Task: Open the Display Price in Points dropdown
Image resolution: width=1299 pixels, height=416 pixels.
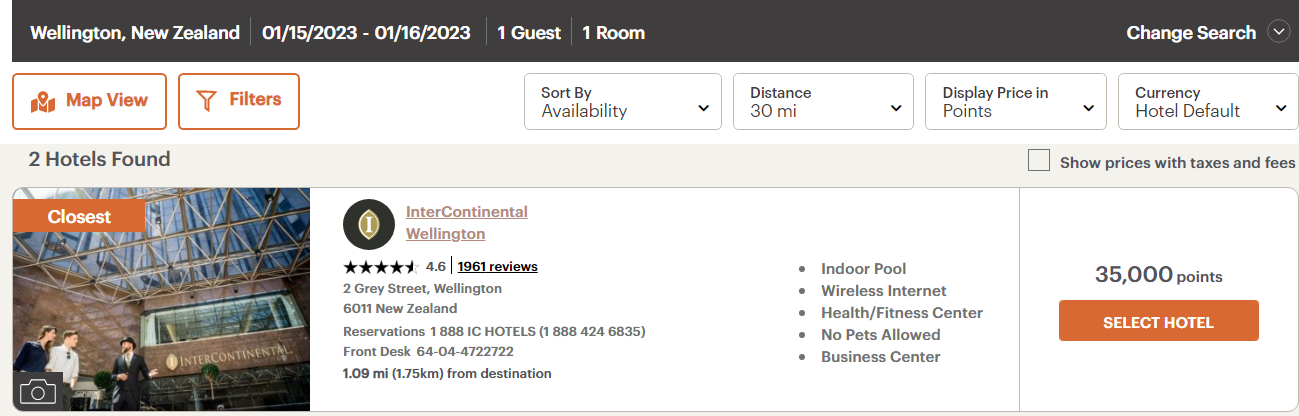Action: pos(1016,102)
